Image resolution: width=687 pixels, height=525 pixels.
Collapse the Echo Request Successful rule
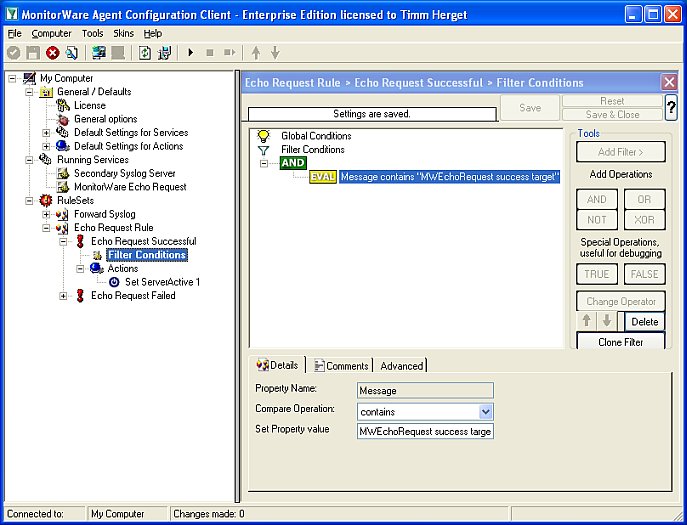click(63, 241)
